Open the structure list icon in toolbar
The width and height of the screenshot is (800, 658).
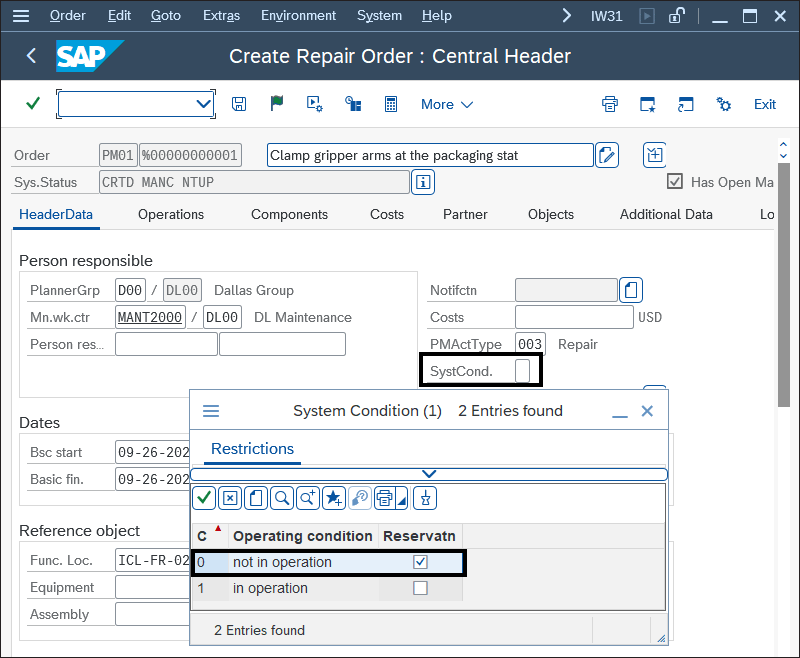[x=353, y=104]
